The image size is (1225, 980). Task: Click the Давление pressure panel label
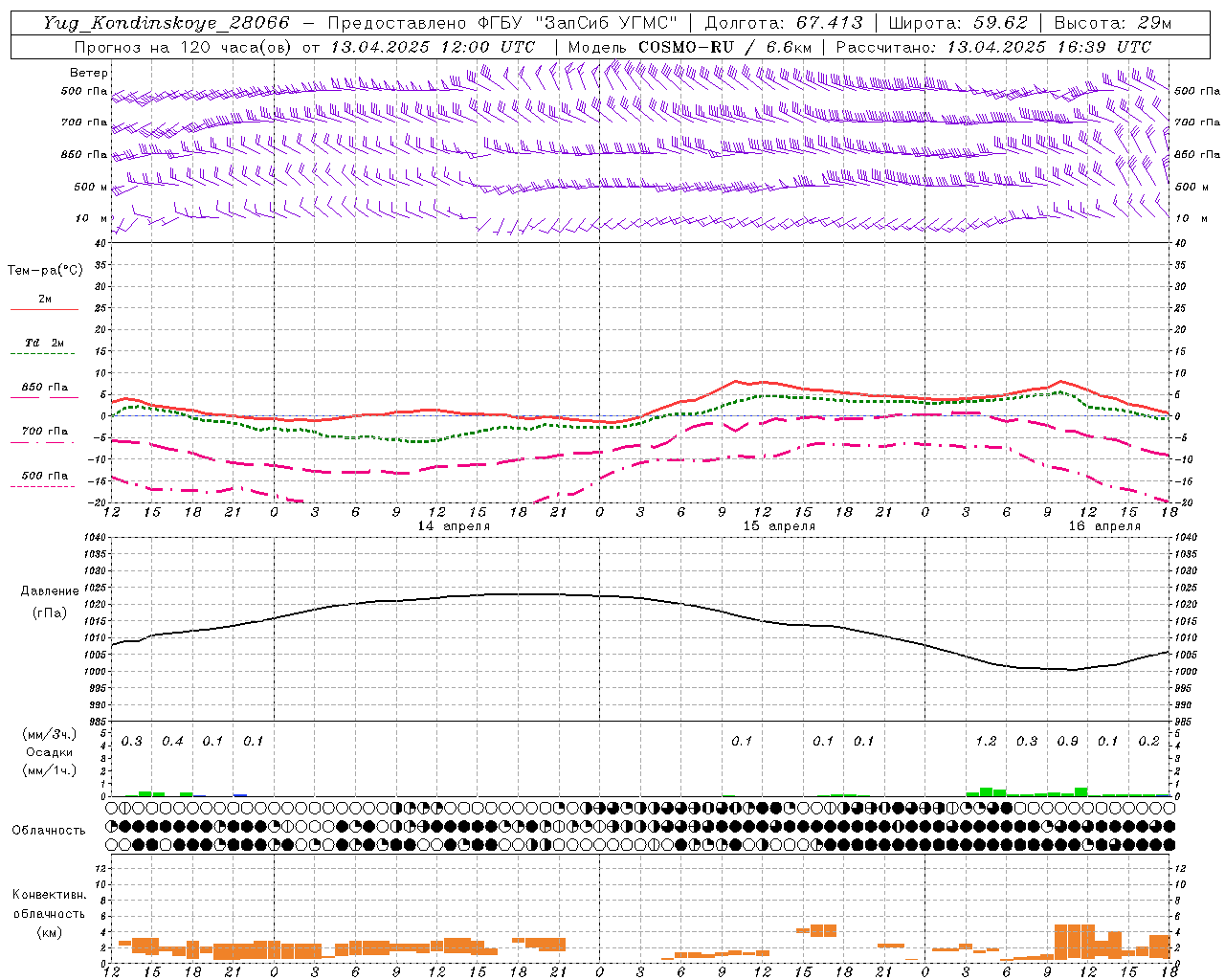click(50, 591)
